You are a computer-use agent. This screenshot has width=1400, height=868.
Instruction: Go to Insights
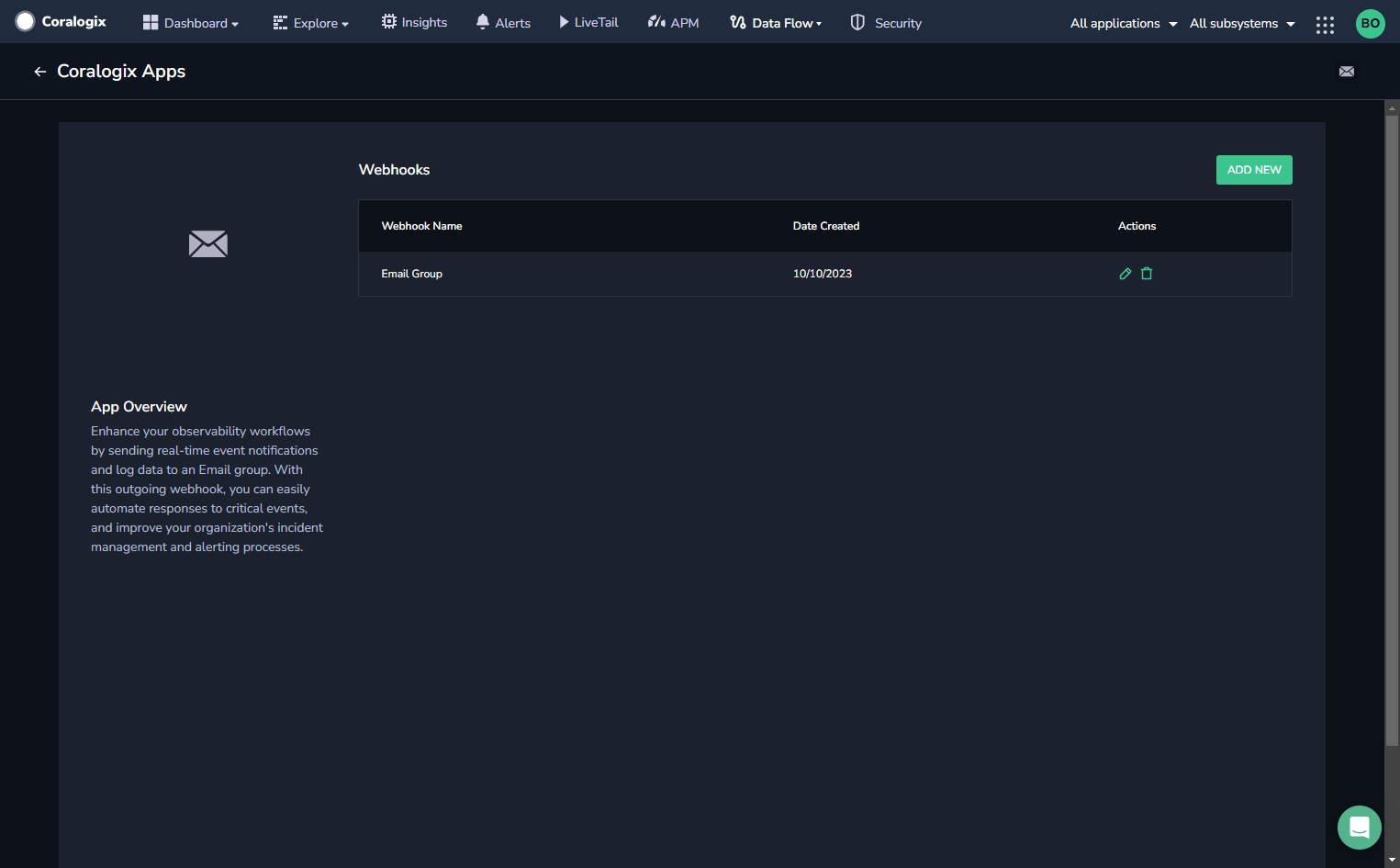click(414, 22)
